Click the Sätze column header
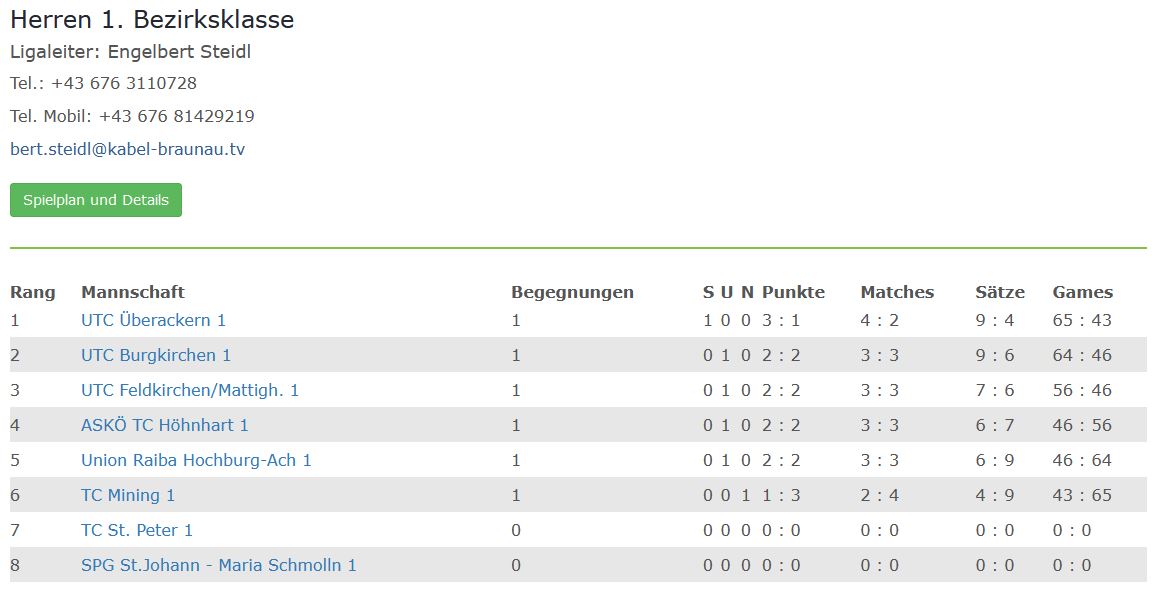The image size is (1162, 592). pyautogui.click(x=1000, y=292)
